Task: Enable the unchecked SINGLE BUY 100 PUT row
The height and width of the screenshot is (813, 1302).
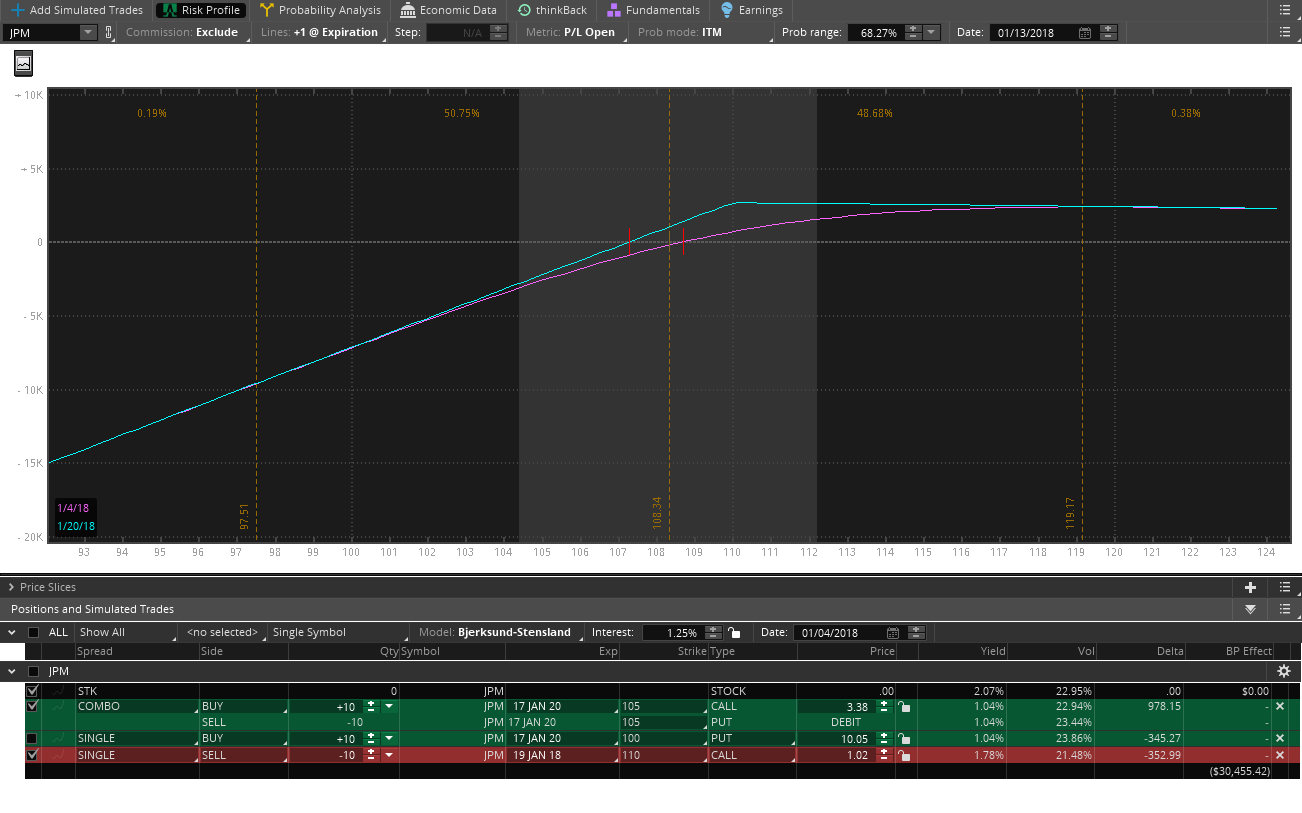Action: click(x=33, y=738)
